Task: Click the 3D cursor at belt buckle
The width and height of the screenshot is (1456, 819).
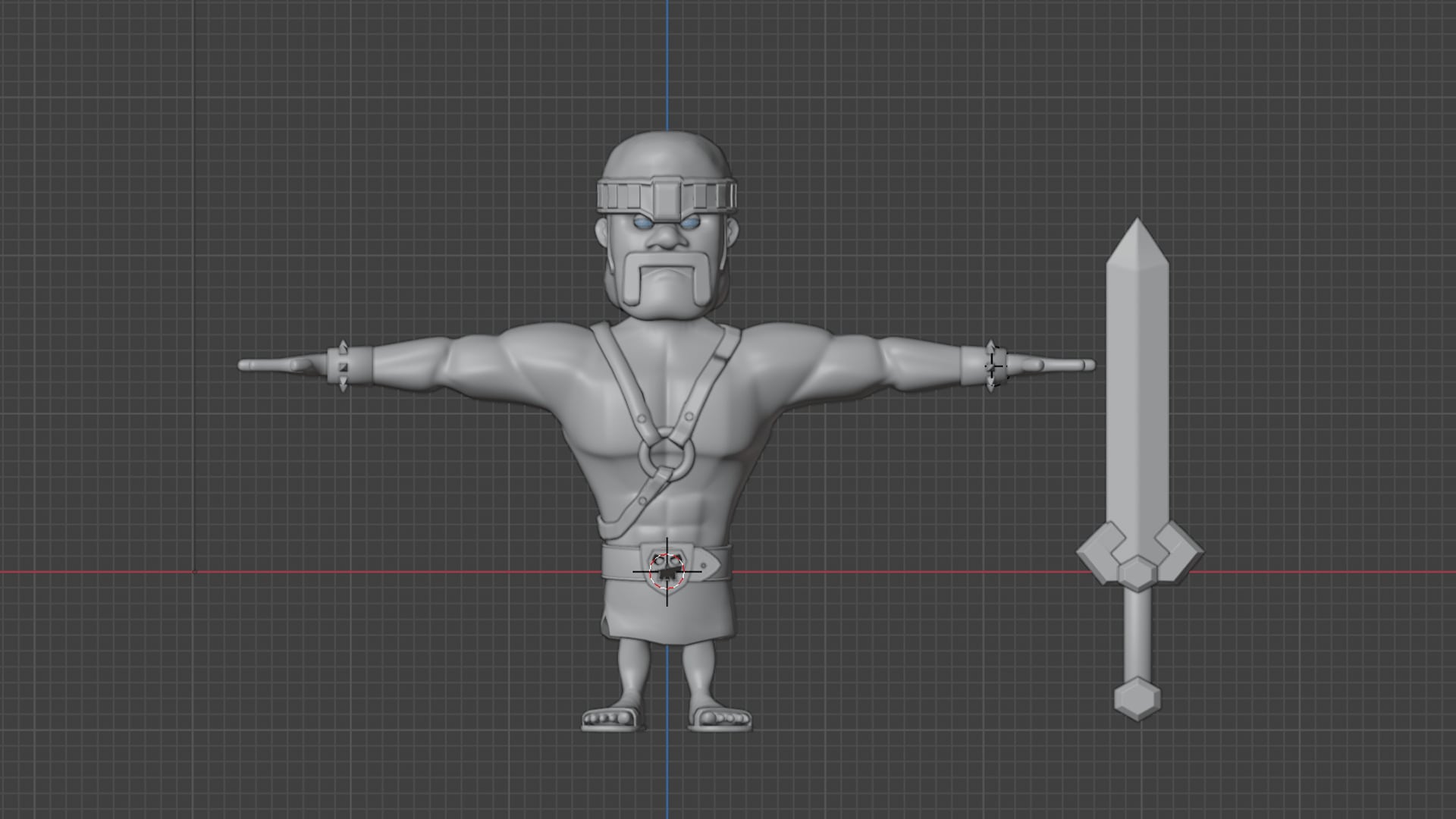Action: pos(667,572)
